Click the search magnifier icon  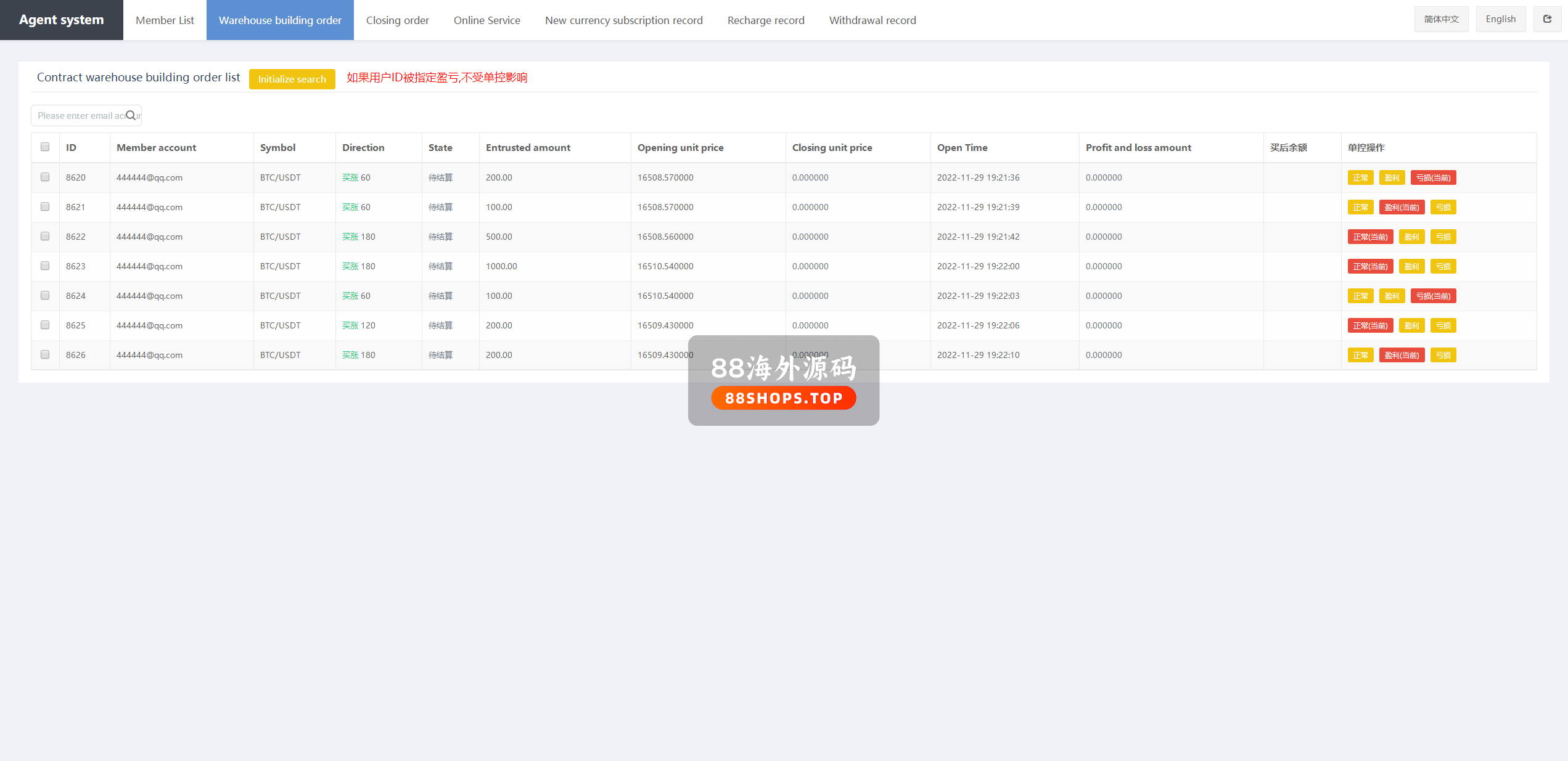coord(131,115)
